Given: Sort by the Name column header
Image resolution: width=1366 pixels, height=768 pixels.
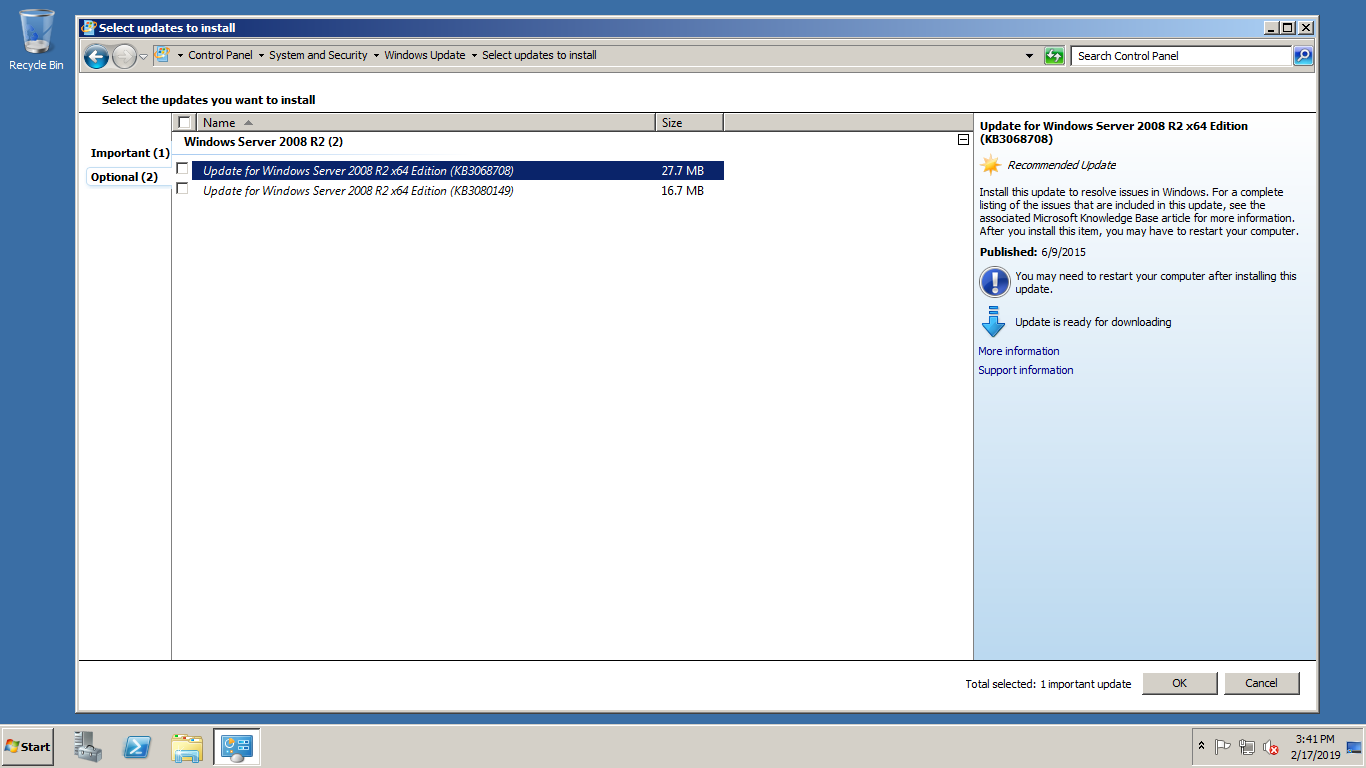Looking at the screenshot, I should (425, 122).
